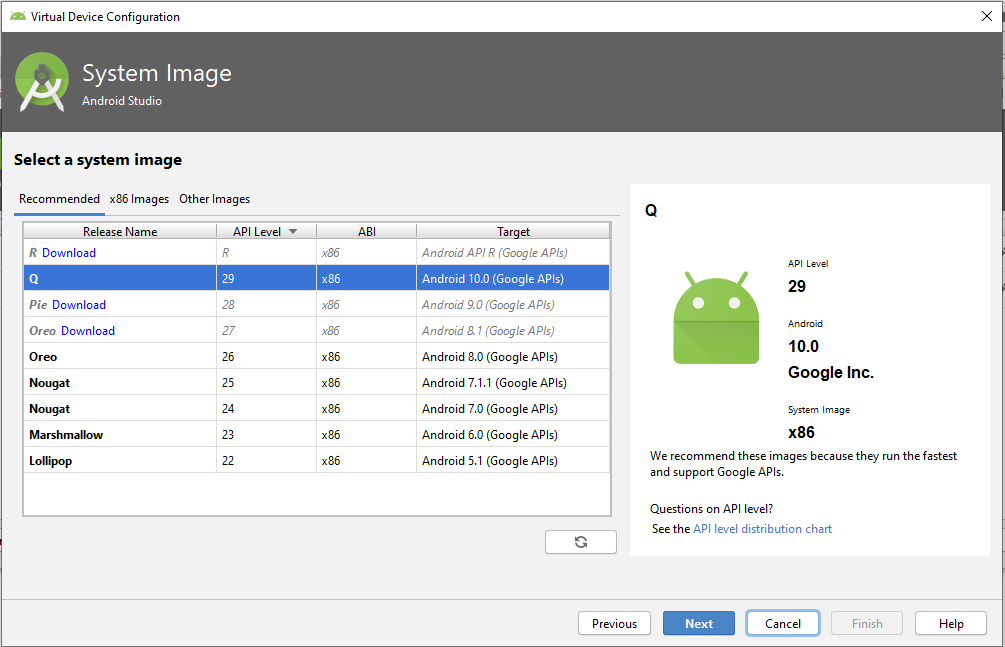This screenshot has height=647, width=1005.
Task: Sort by the Release Name column header
Action: coord(120,231)
